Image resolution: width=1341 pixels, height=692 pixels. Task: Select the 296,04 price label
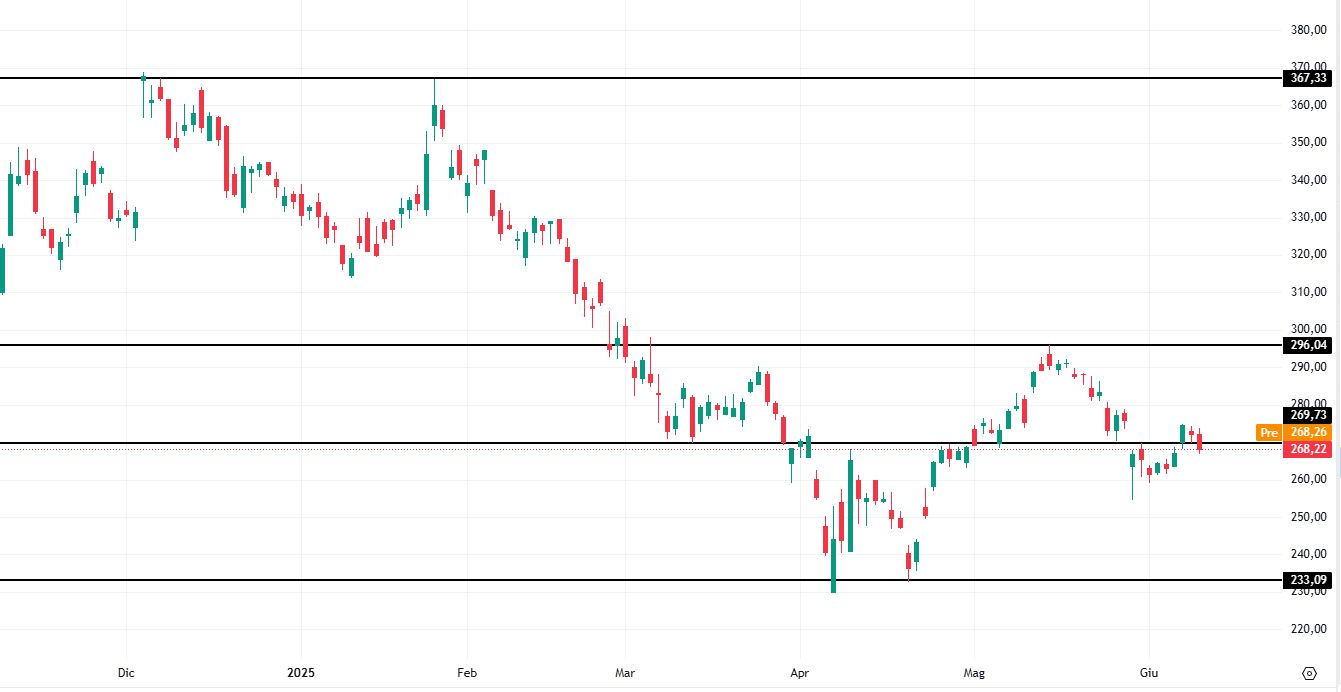pos(1308,345)
